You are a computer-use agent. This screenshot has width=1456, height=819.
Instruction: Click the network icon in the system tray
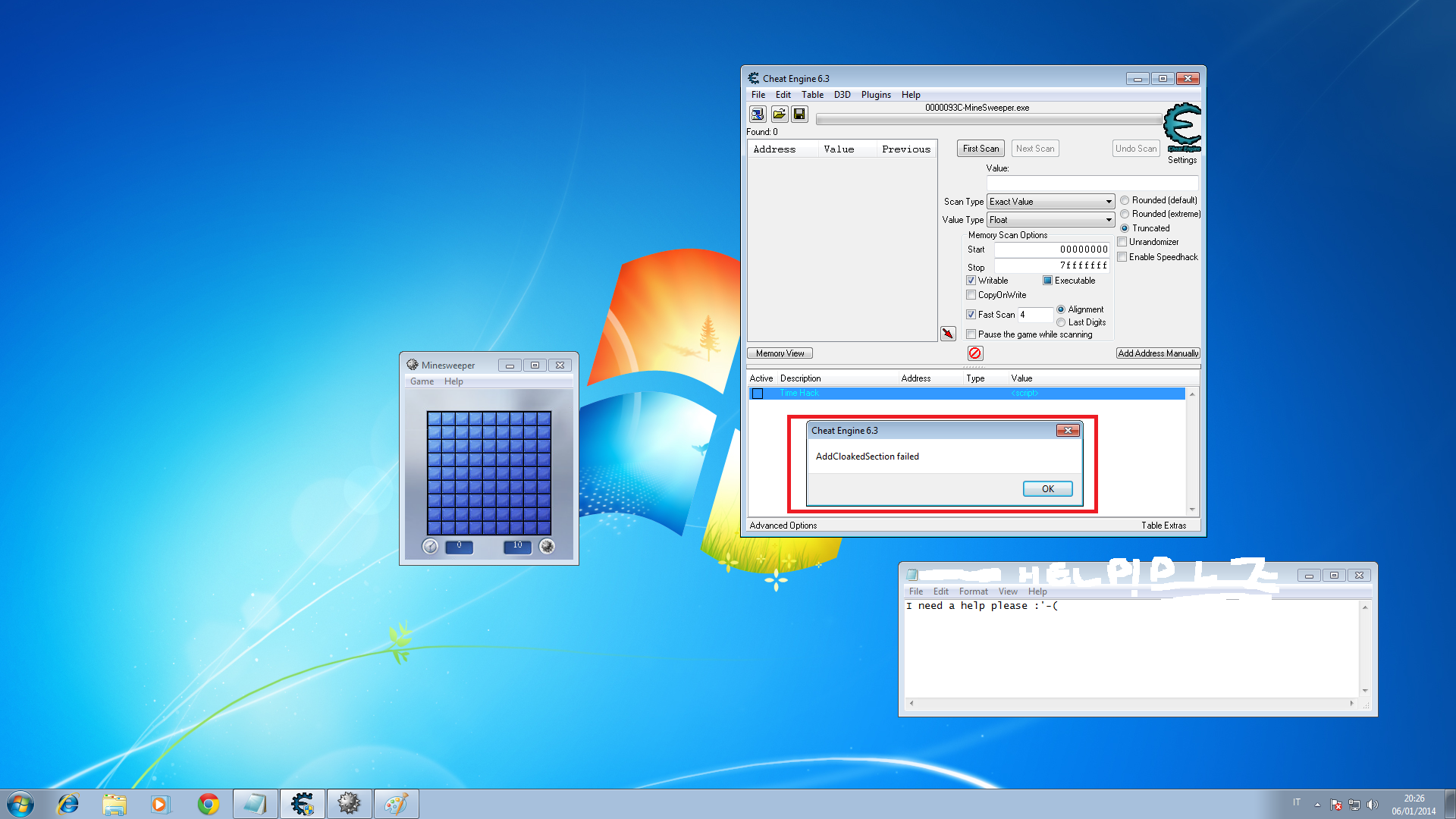pyautogui.click(x=1354, y=805)
